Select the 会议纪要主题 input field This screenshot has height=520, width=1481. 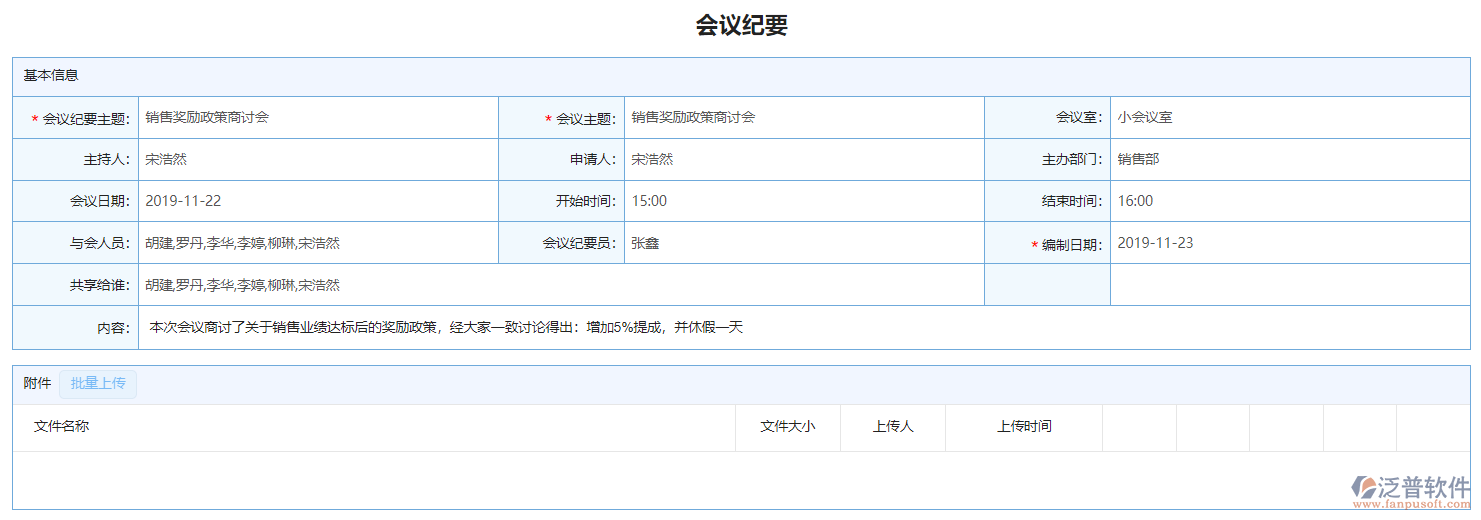[317, 118]
